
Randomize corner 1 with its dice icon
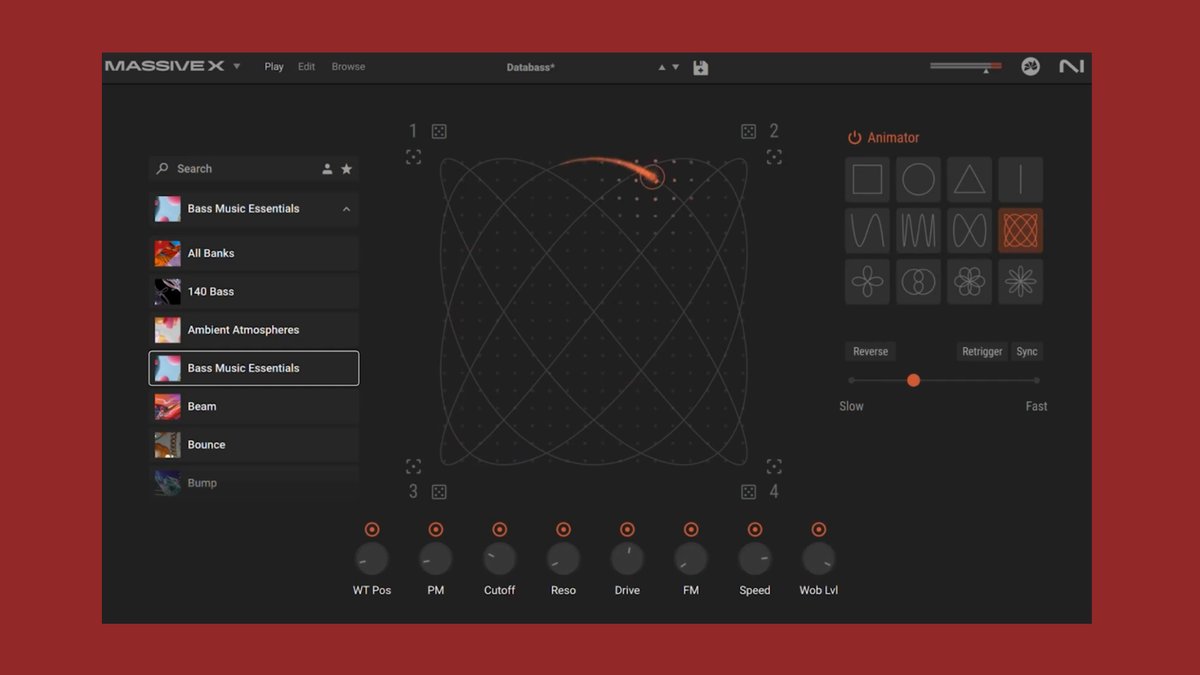439,131
